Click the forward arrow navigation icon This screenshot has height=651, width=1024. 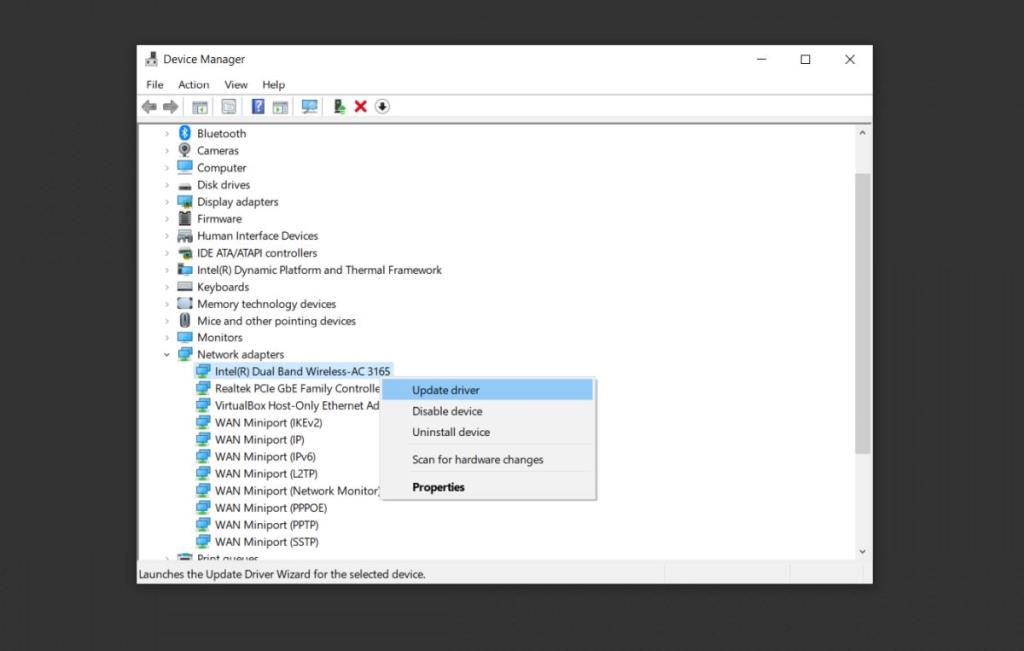[x=168, y=106]
